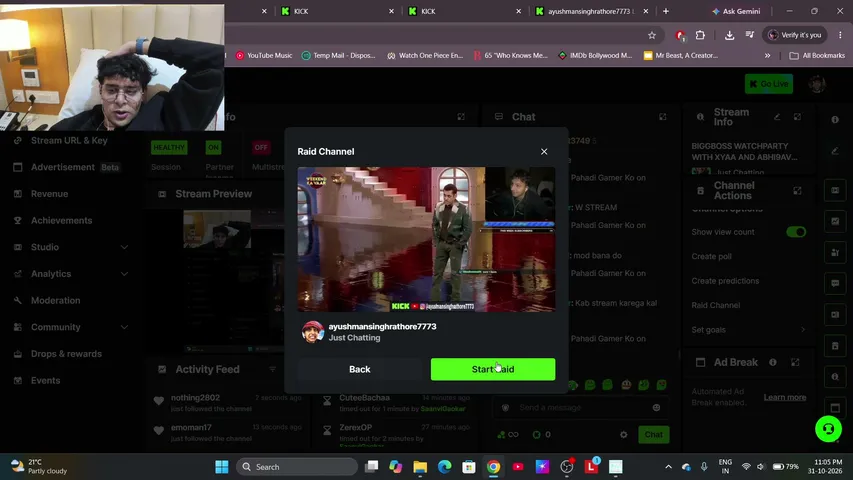The height and width of the screenshot is (480, 853).
Task: Open IMDb Bollywood bookmark
Action: pyautogui.click(x=595, y=56)
